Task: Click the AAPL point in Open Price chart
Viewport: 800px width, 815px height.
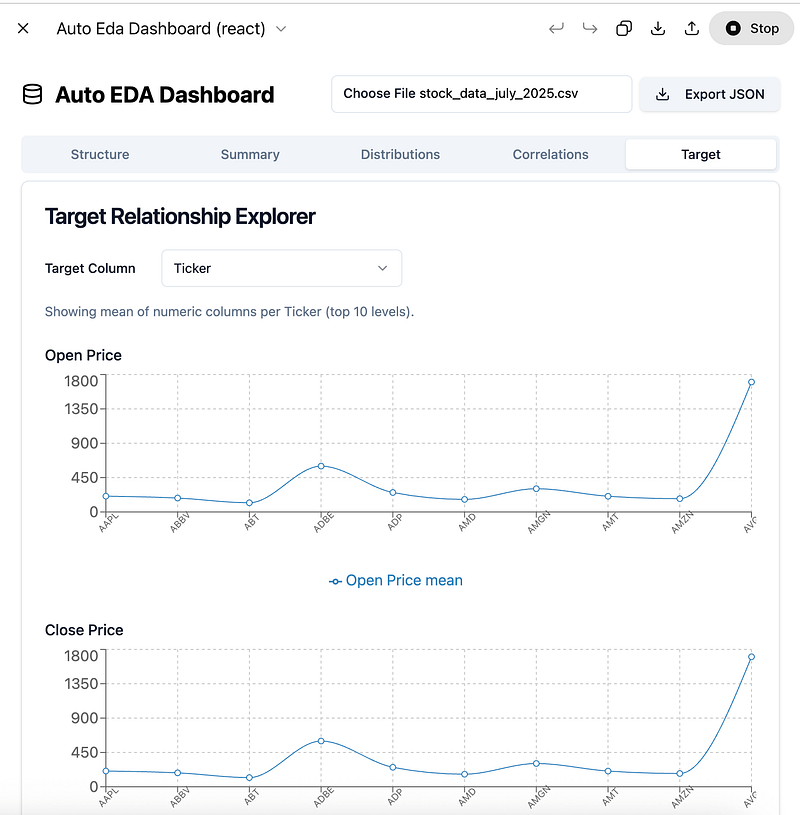Action: tap(106, 496)
